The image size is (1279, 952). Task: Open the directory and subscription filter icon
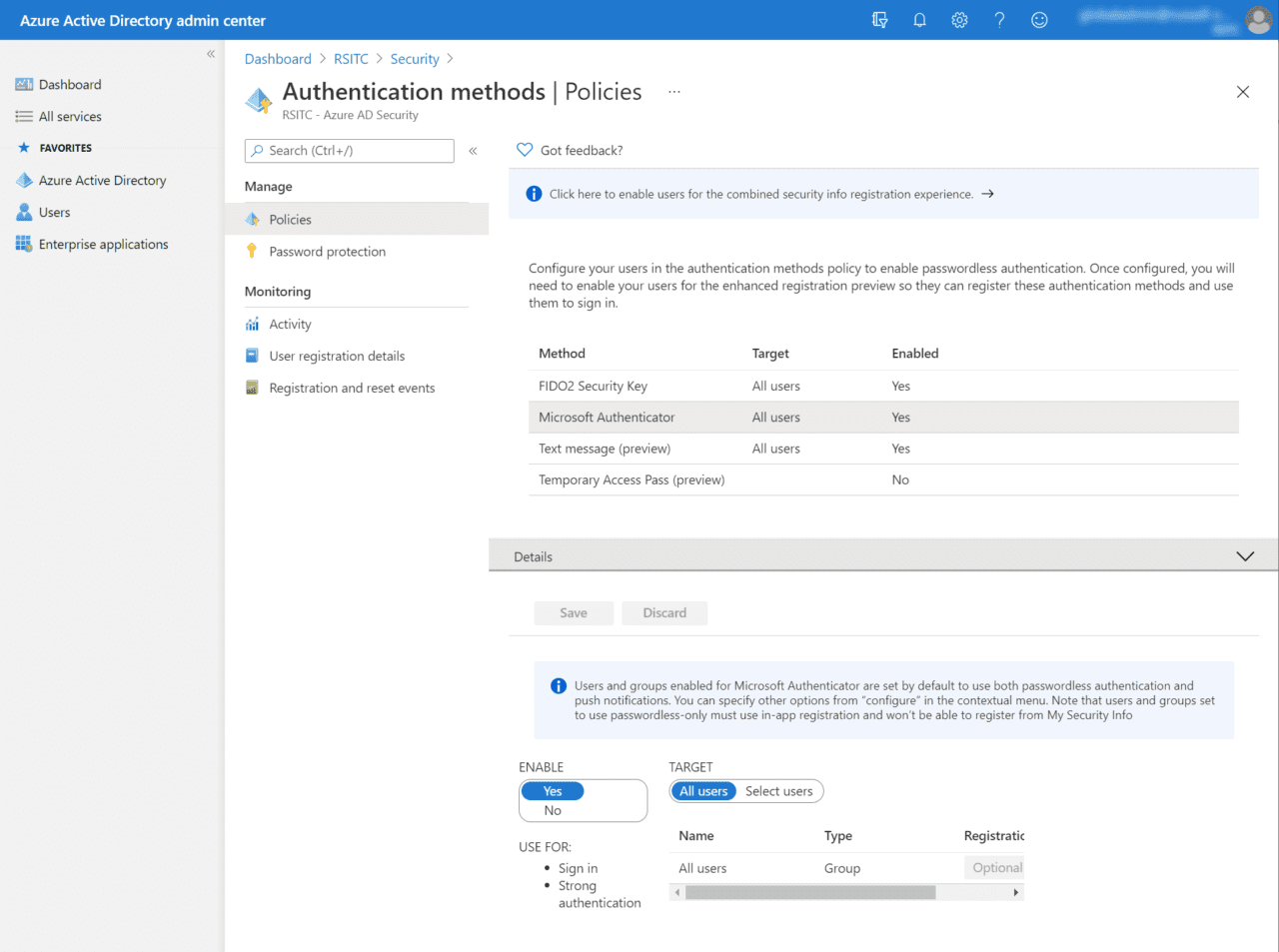click(x=879, y=20)
